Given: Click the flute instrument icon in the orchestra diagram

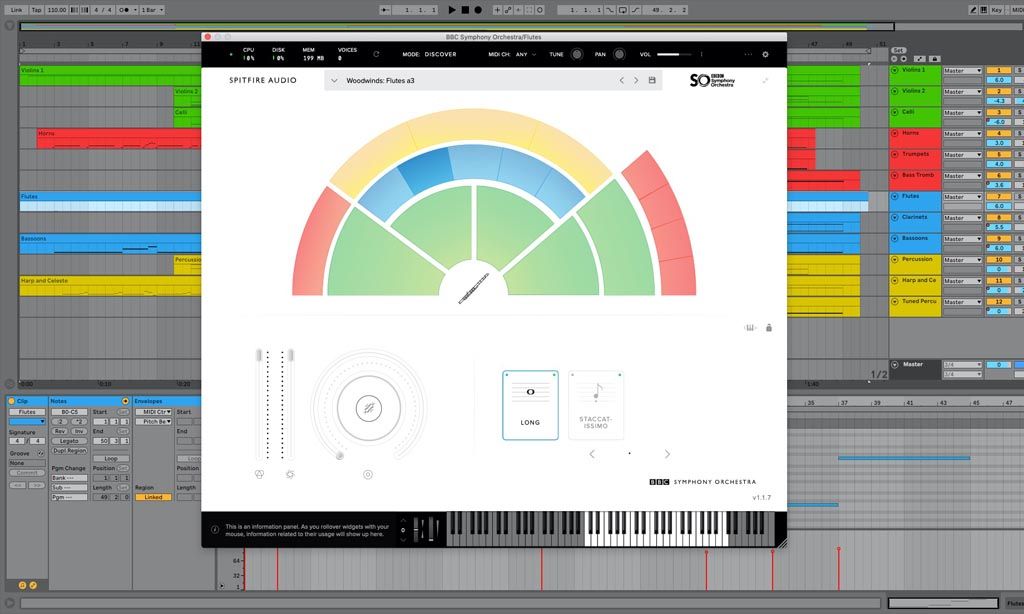Looking at the screenshot, I should pyautogui.click(x=473, y=288).
